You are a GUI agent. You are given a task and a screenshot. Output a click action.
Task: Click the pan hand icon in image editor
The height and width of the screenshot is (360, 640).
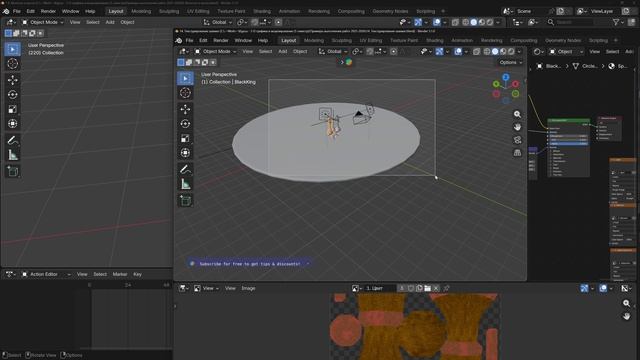[627, 316]
